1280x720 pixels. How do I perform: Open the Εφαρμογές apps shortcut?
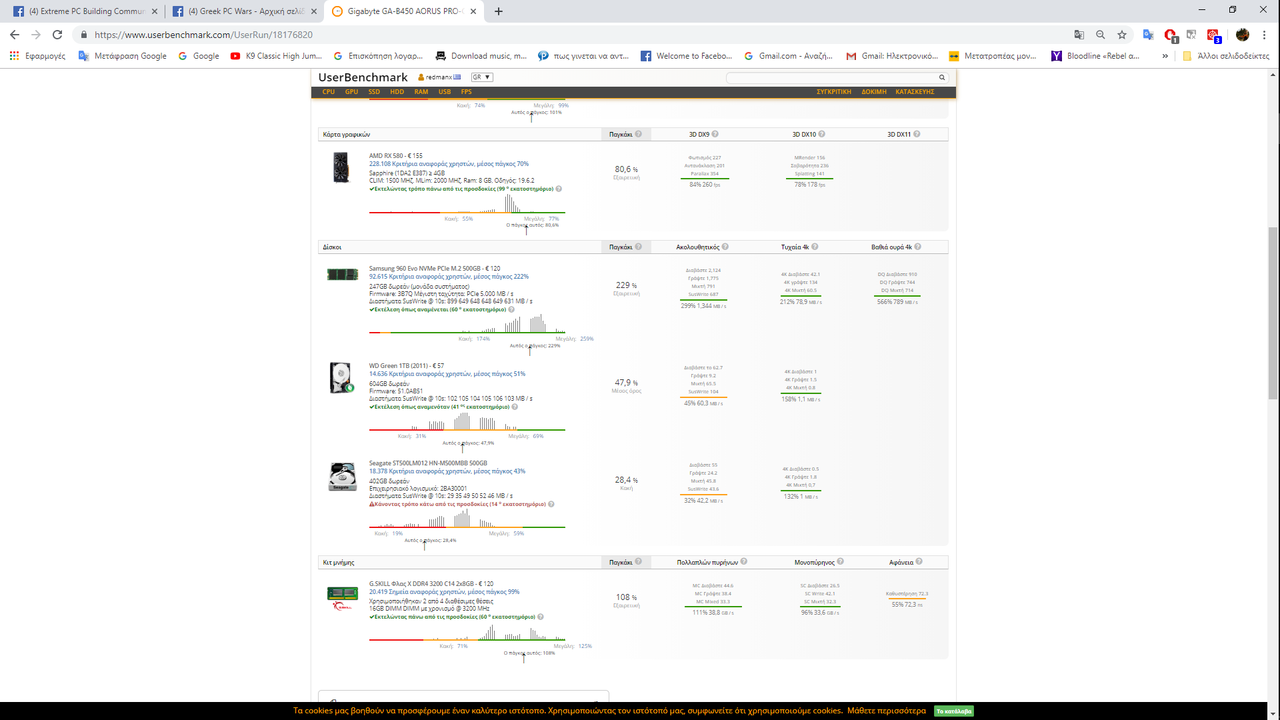37,56
